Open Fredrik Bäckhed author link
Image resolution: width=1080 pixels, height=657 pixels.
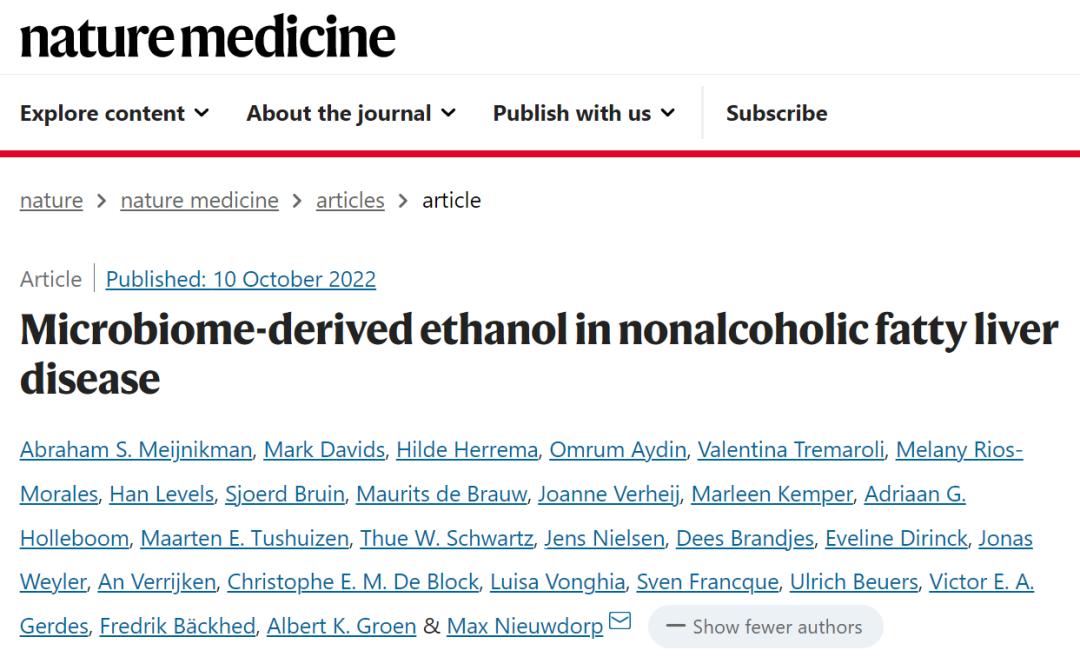tap(178, 626)
